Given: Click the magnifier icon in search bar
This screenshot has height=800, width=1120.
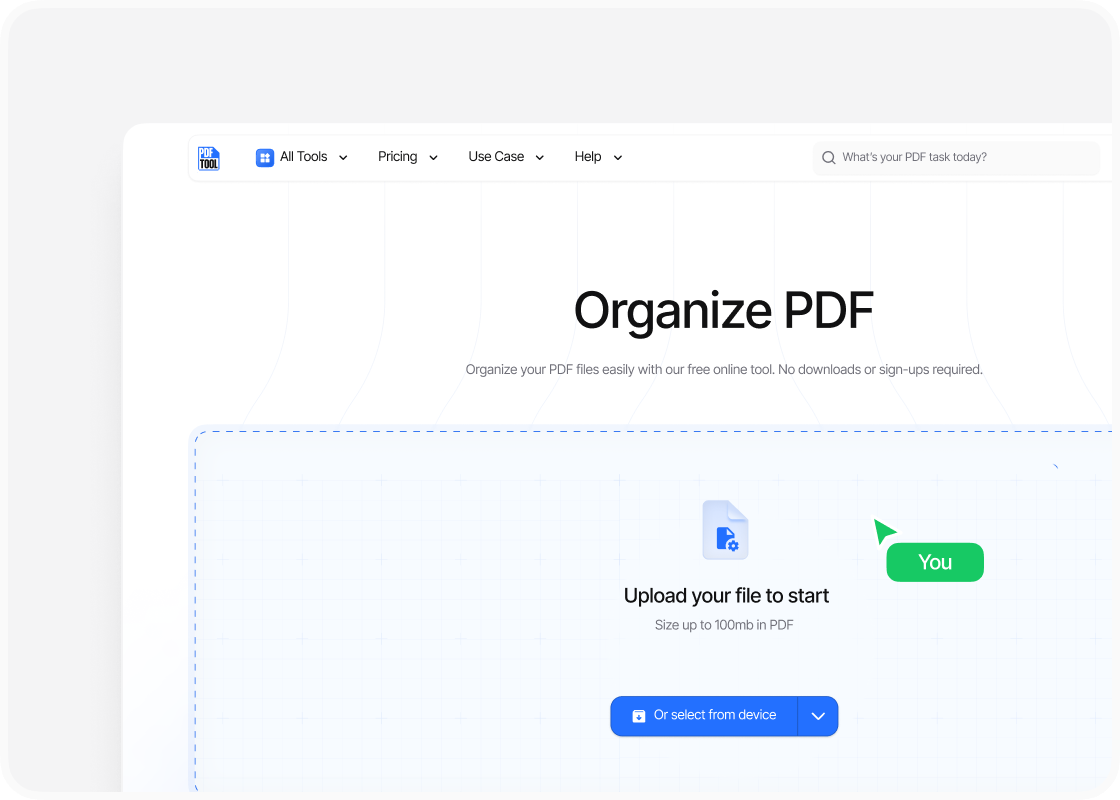Looking at the screenshot, I should click(x=828, y=158).
